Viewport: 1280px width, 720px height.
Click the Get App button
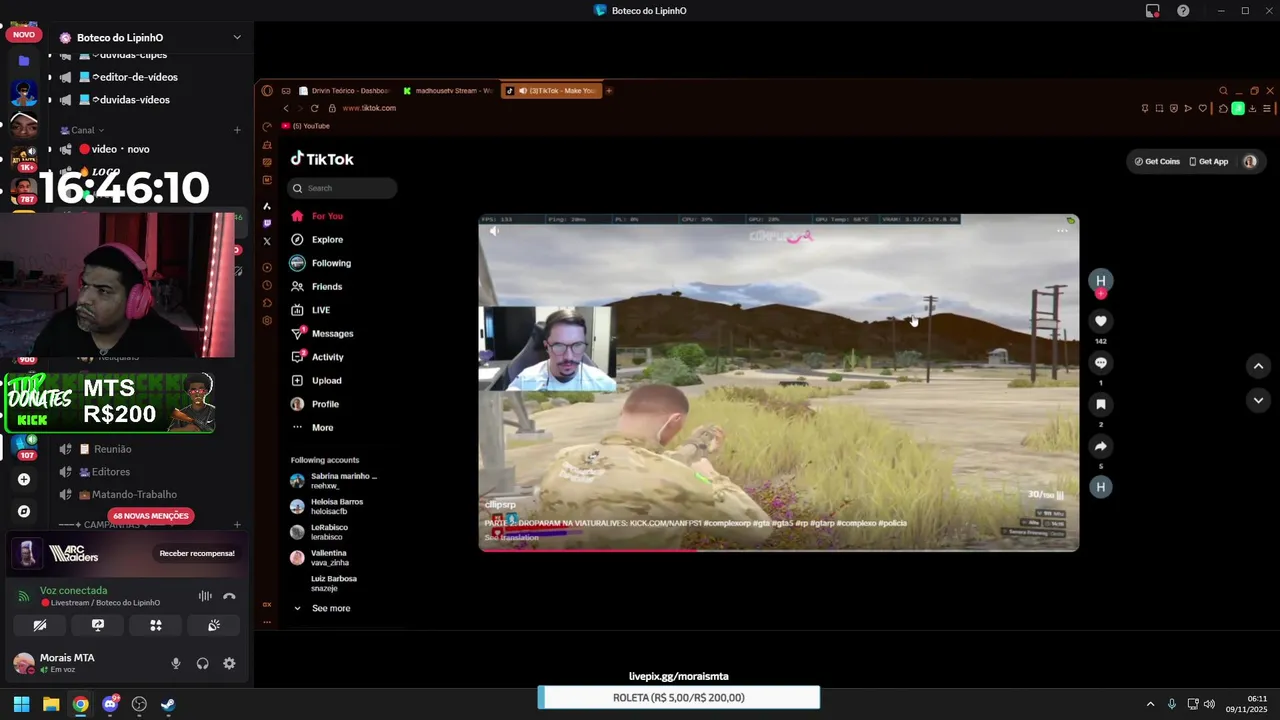click(1208, 161)
